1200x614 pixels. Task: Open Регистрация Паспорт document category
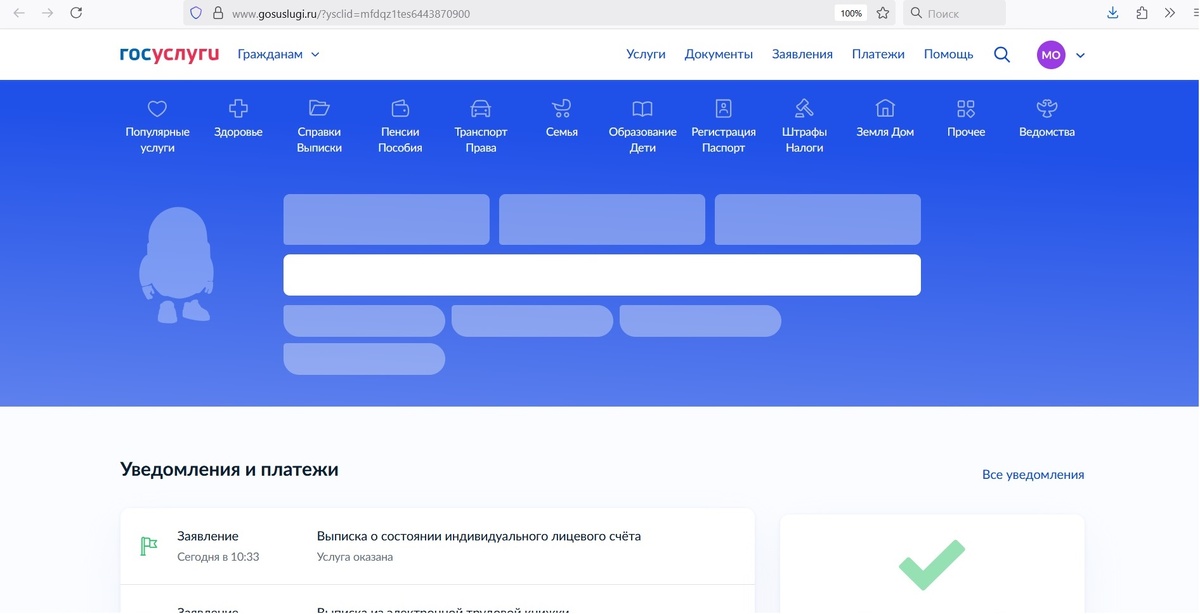point(724,126)
